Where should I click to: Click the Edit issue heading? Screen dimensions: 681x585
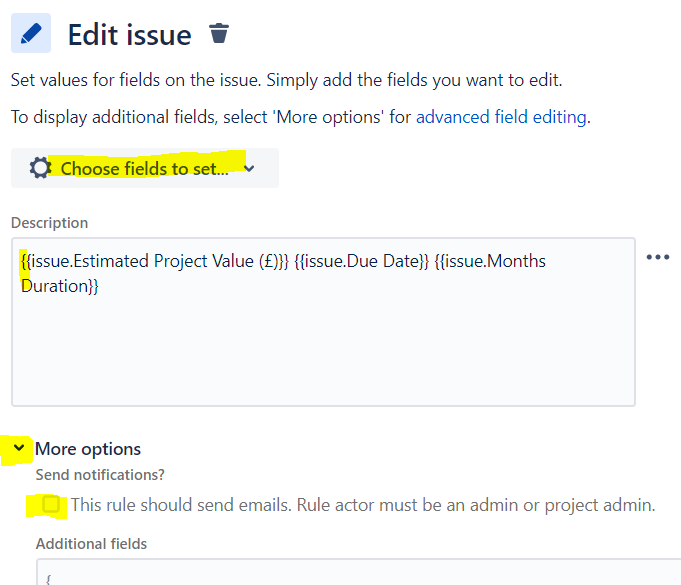click(129, 35)
